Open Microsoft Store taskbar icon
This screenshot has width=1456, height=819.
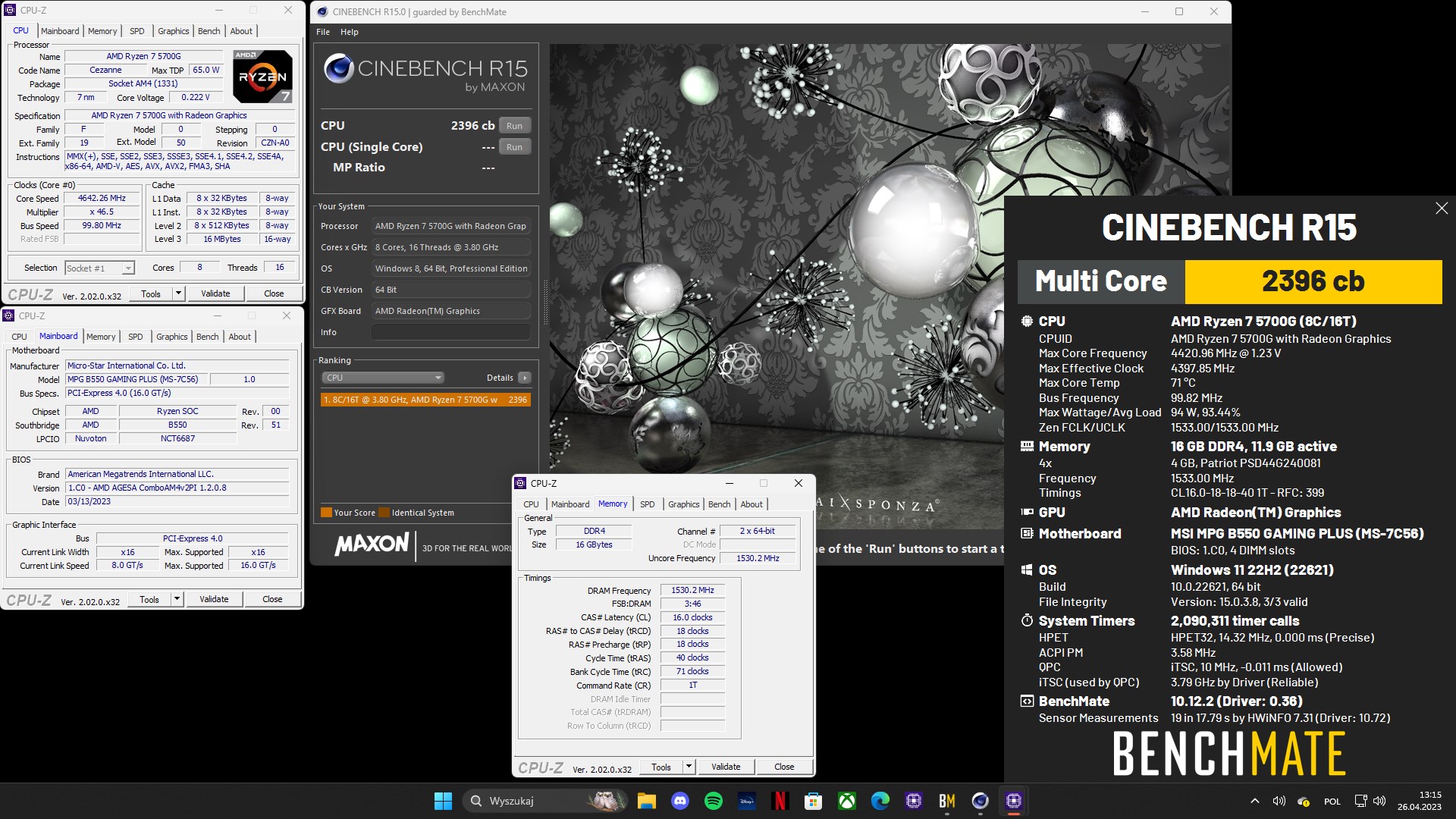point(813,801)
